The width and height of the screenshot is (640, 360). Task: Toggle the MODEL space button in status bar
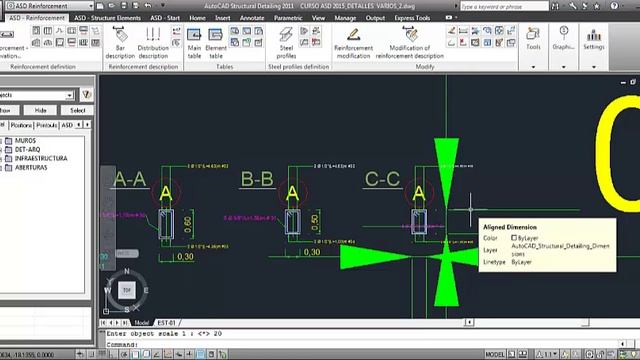click(495, 354)
